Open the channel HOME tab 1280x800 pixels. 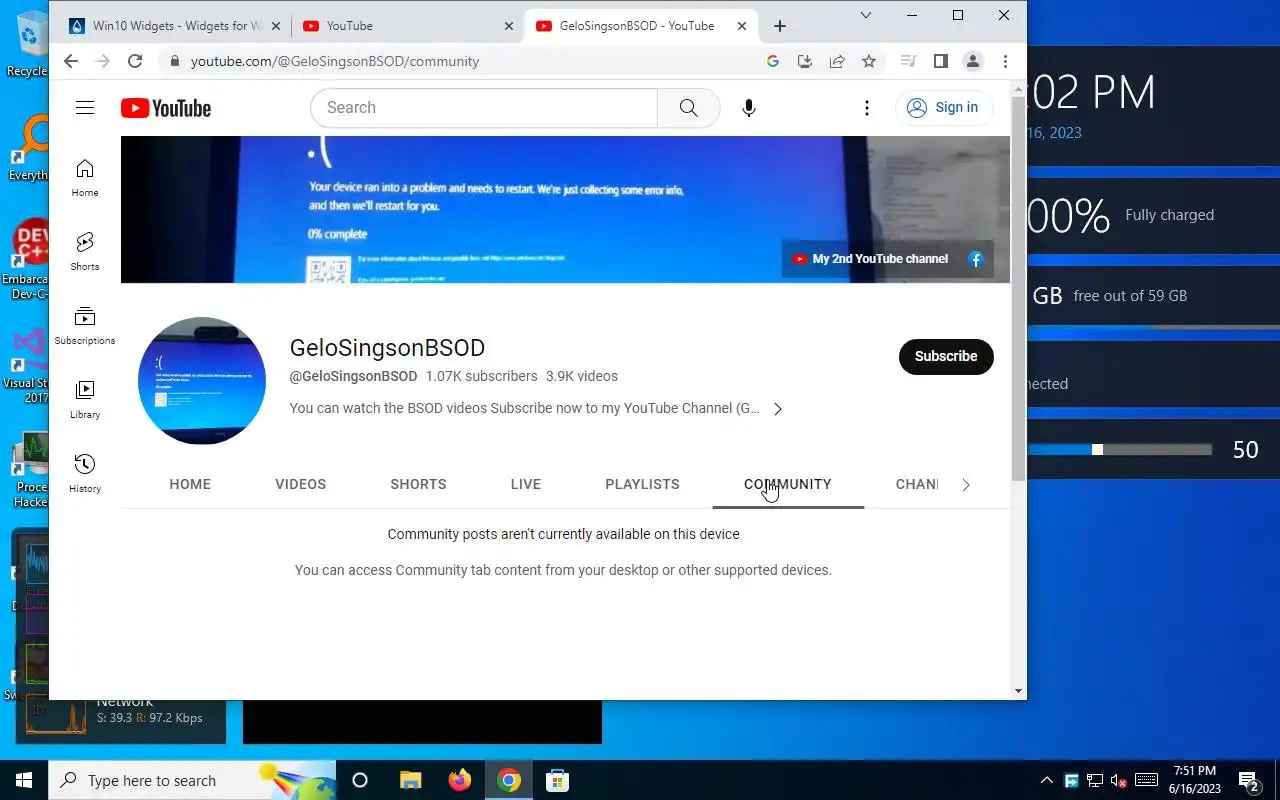coord(190,484)
